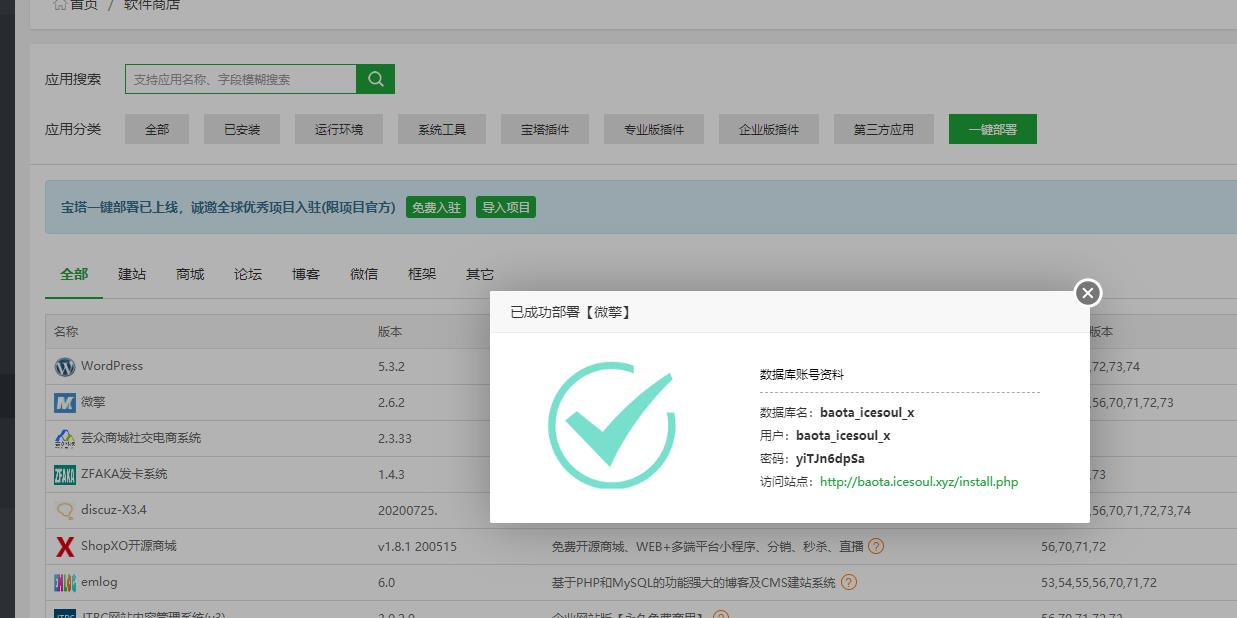Click the 微擎 app icon
The width and height of the screenshot is (1237, 618).
pyautogui.click(x=65, y=403)
